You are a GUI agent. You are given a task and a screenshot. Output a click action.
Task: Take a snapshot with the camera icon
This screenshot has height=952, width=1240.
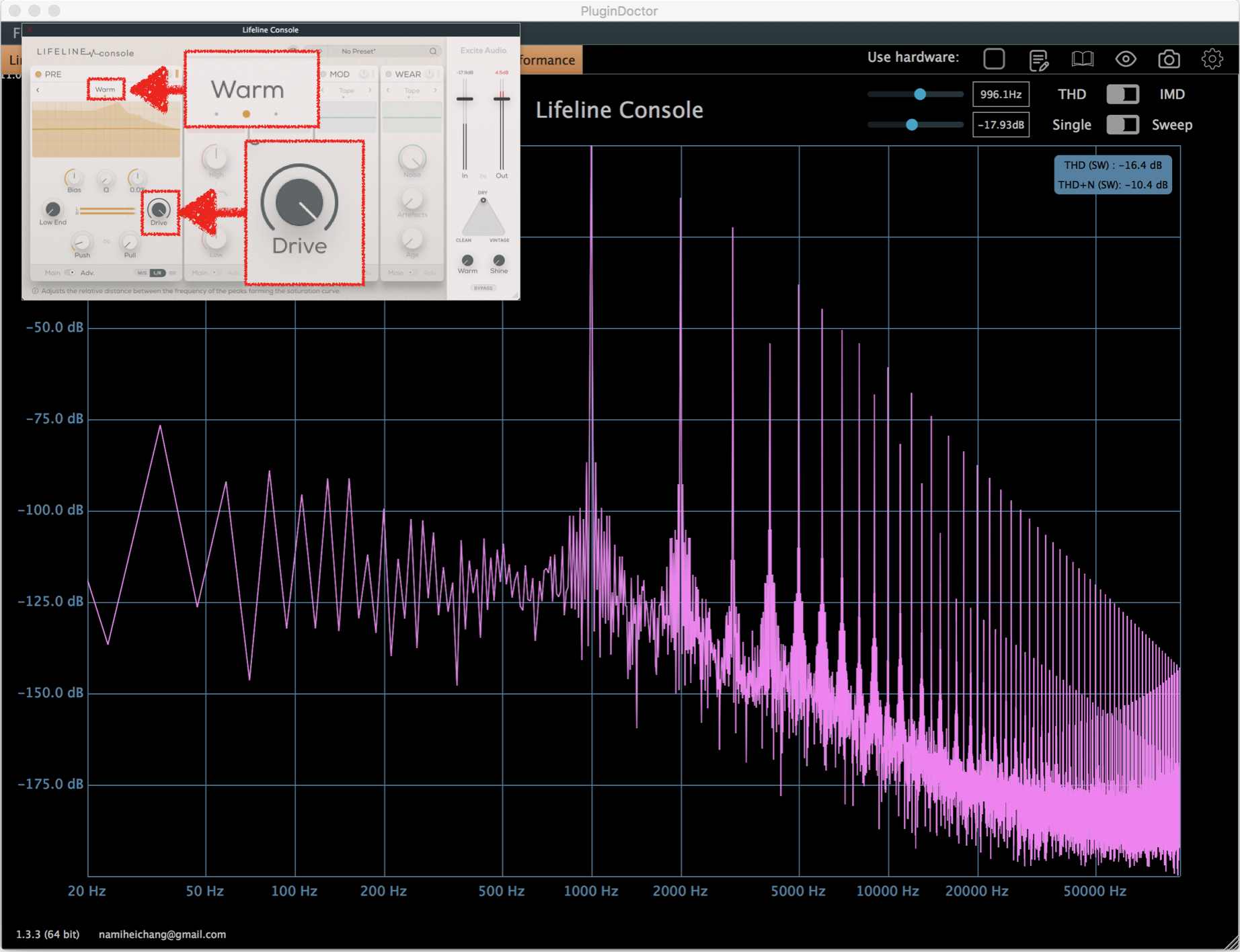[x=1169, y=59]
